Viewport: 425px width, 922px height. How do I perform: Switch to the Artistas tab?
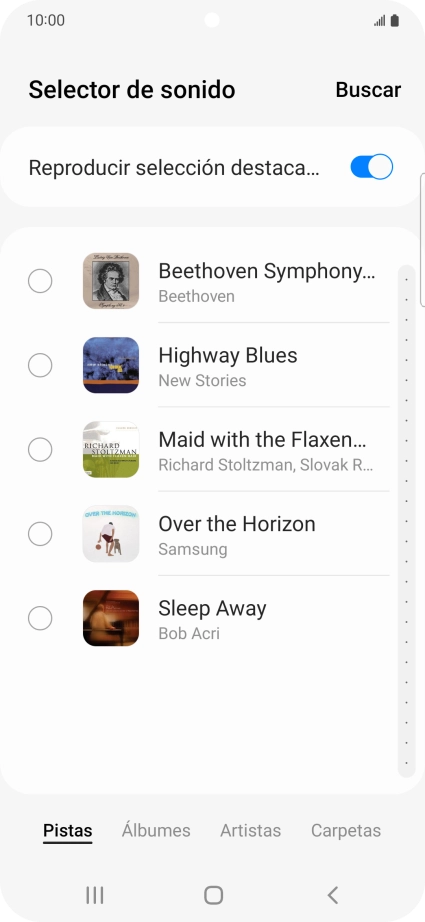tap(250, 830)
